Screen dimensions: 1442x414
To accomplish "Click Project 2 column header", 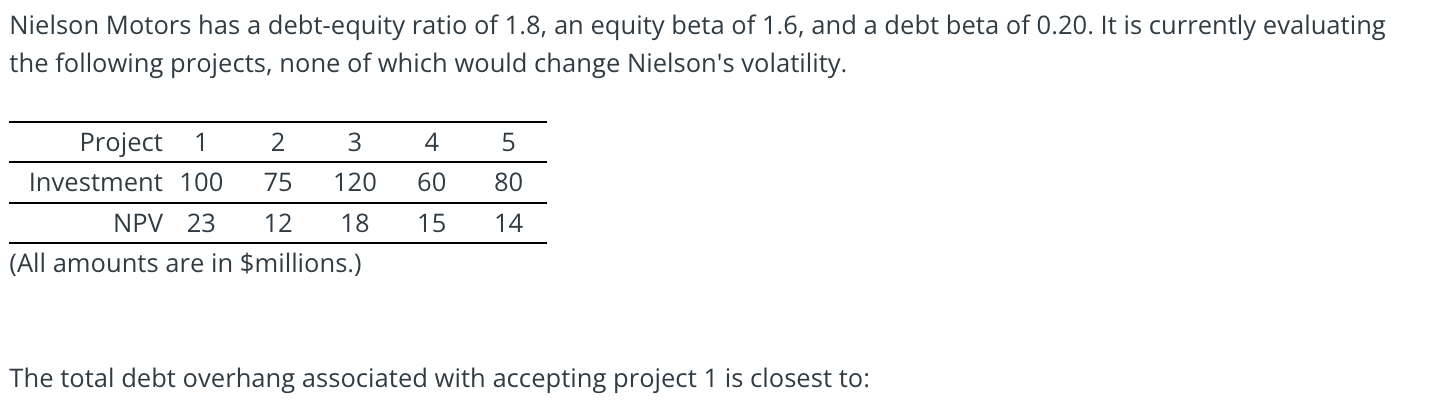I will (x=278, y=143).
